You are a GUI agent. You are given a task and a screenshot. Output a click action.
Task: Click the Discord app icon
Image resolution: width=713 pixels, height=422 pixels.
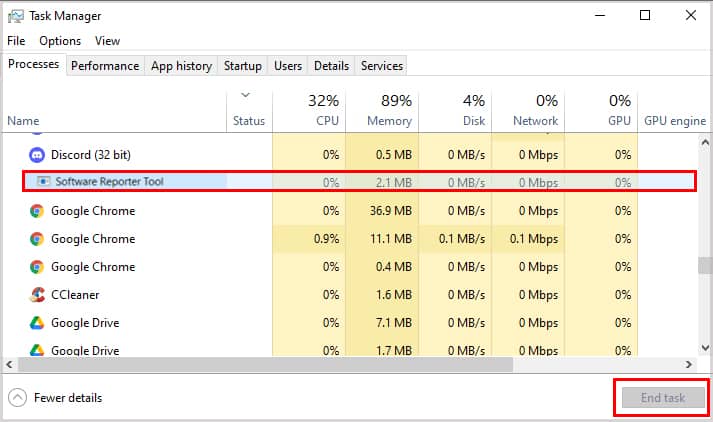(x=37, y=155)
